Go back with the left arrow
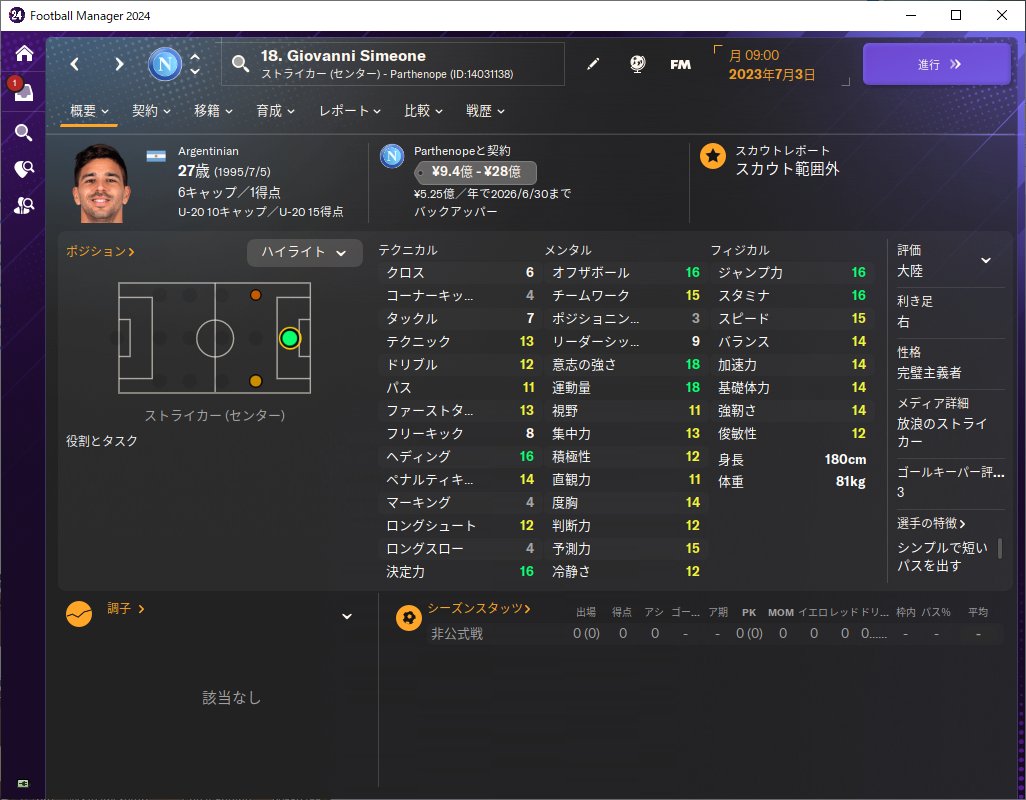 (x=75, y=64)
